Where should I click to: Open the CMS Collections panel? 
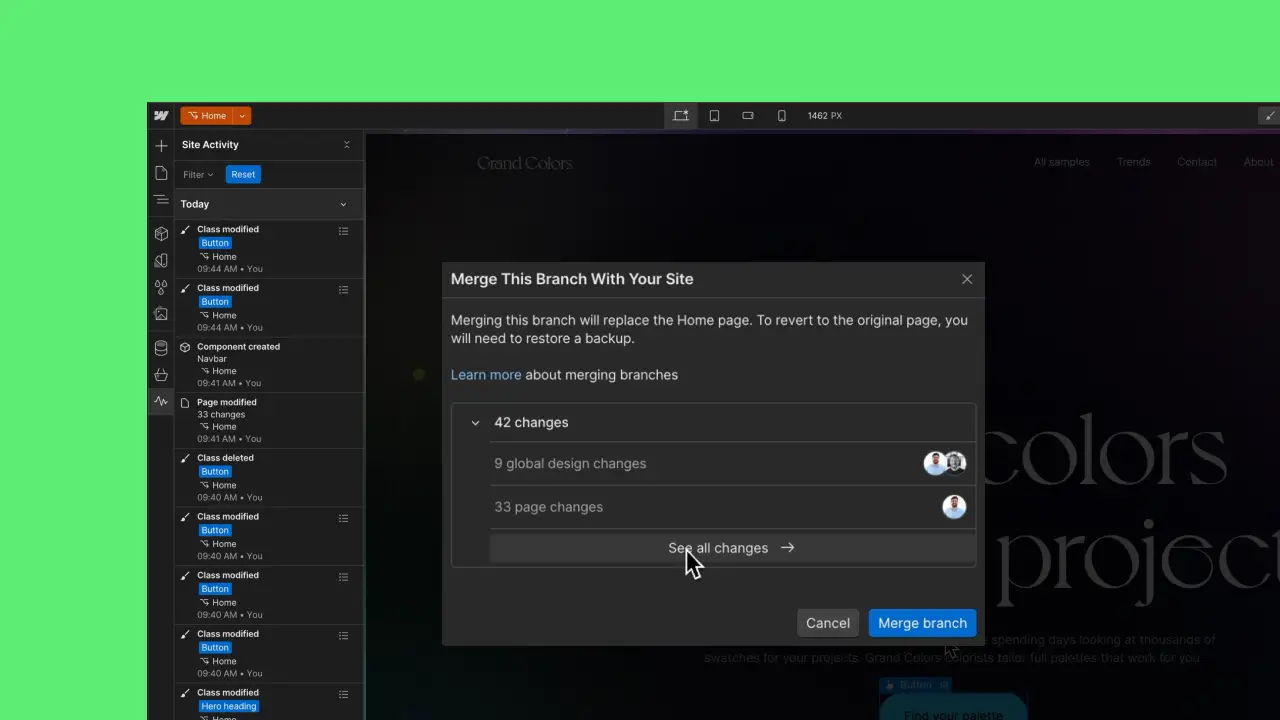point(160,347)
